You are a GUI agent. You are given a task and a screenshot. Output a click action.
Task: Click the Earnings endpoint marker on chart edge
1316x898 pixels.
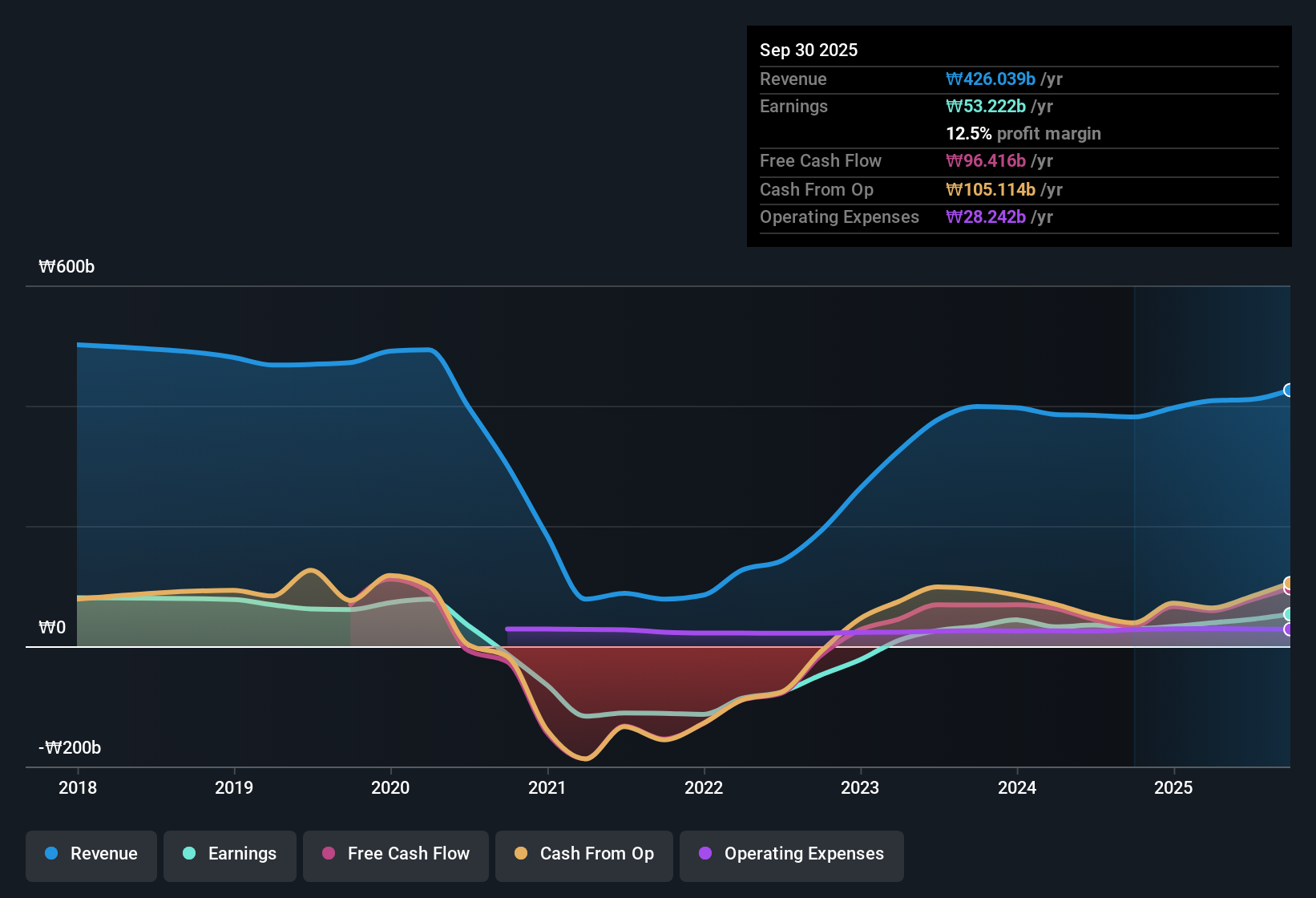[1288, 614]
